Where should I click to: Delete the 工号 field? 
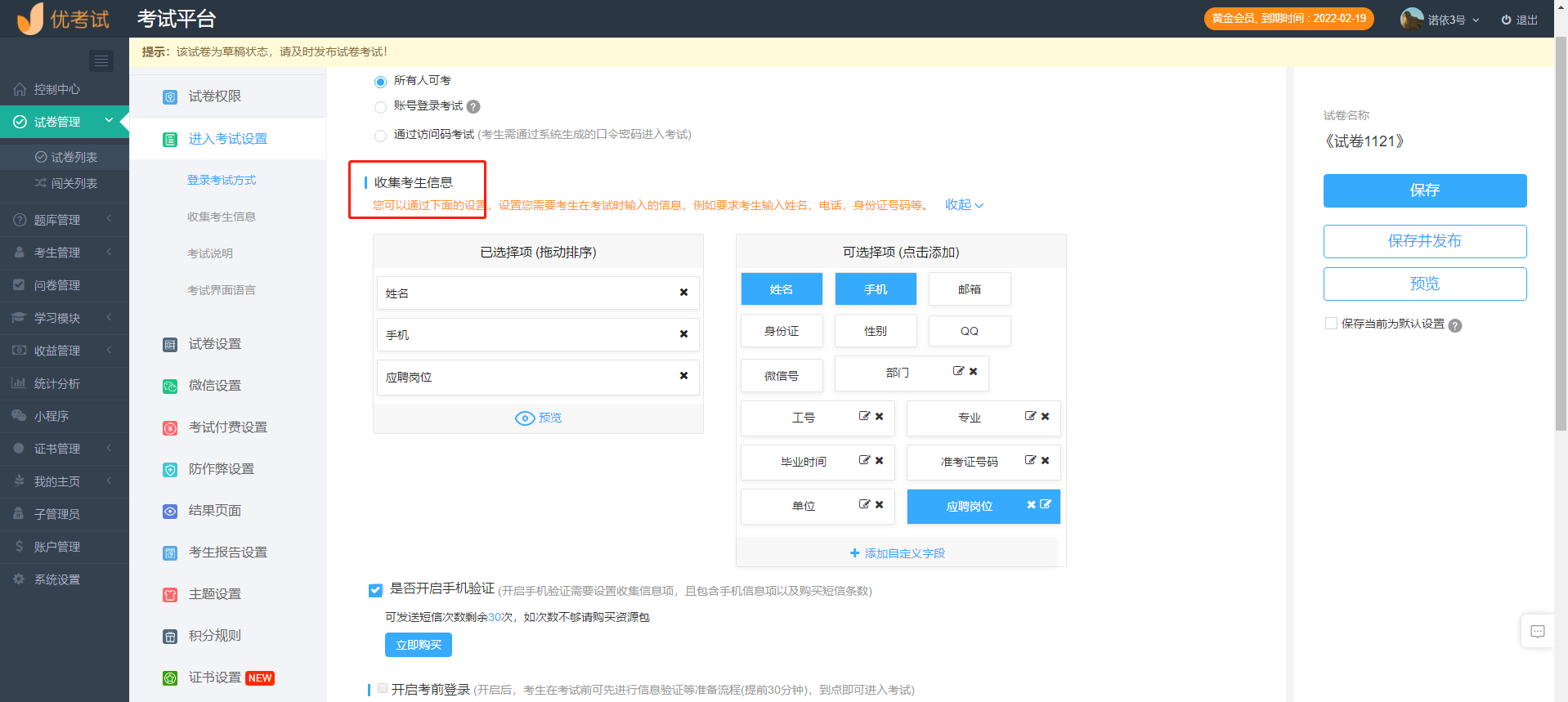pos(880,416)
